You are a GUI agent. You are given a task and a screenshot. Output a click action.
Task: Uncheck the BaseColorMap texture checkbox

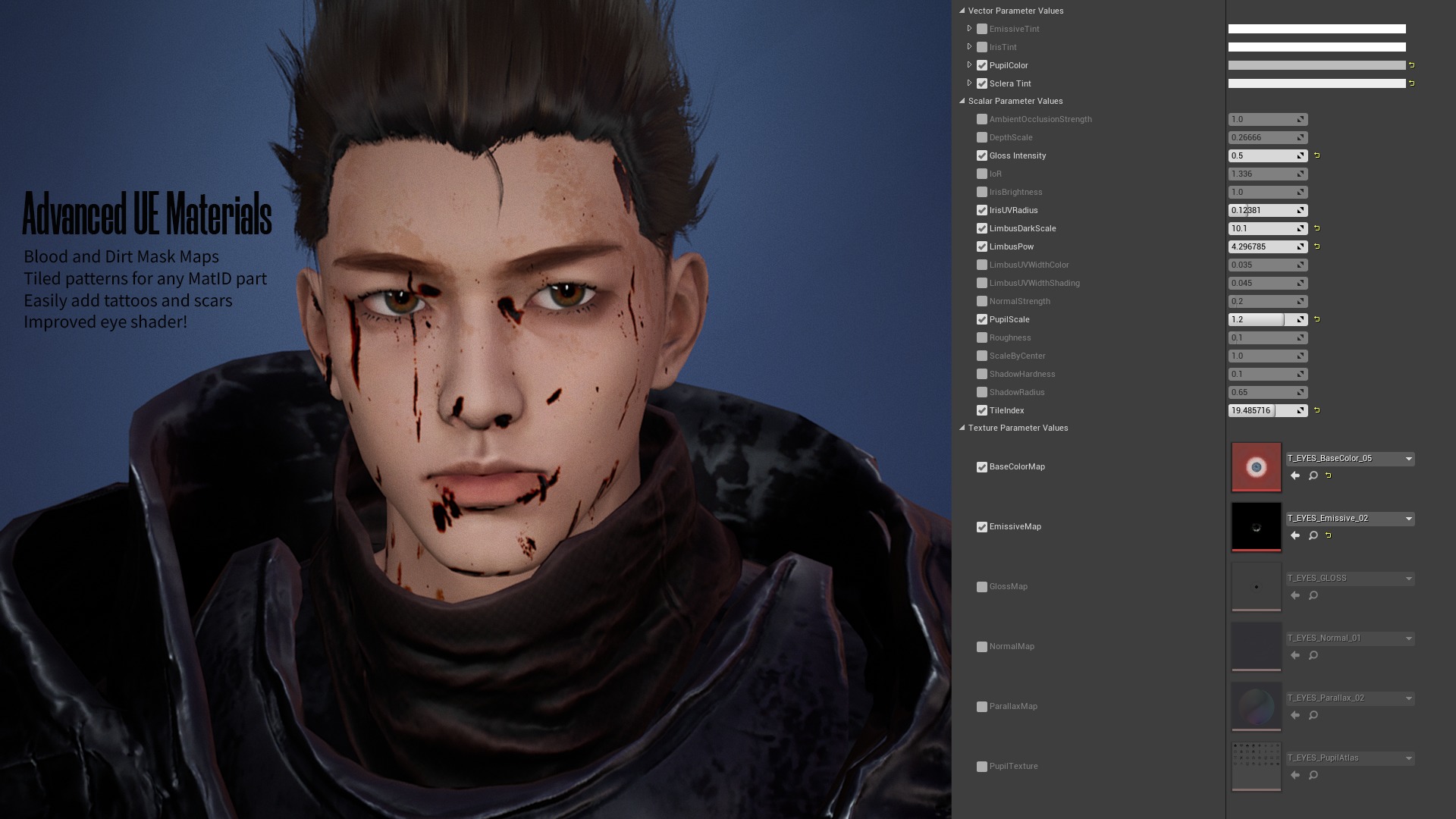[x=982, y=467]
